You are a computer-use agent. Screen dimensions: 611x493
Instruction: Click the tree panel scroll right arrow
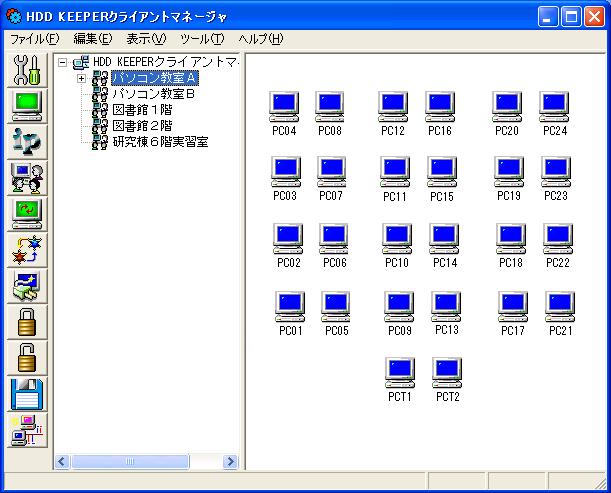tap(230, 461)
